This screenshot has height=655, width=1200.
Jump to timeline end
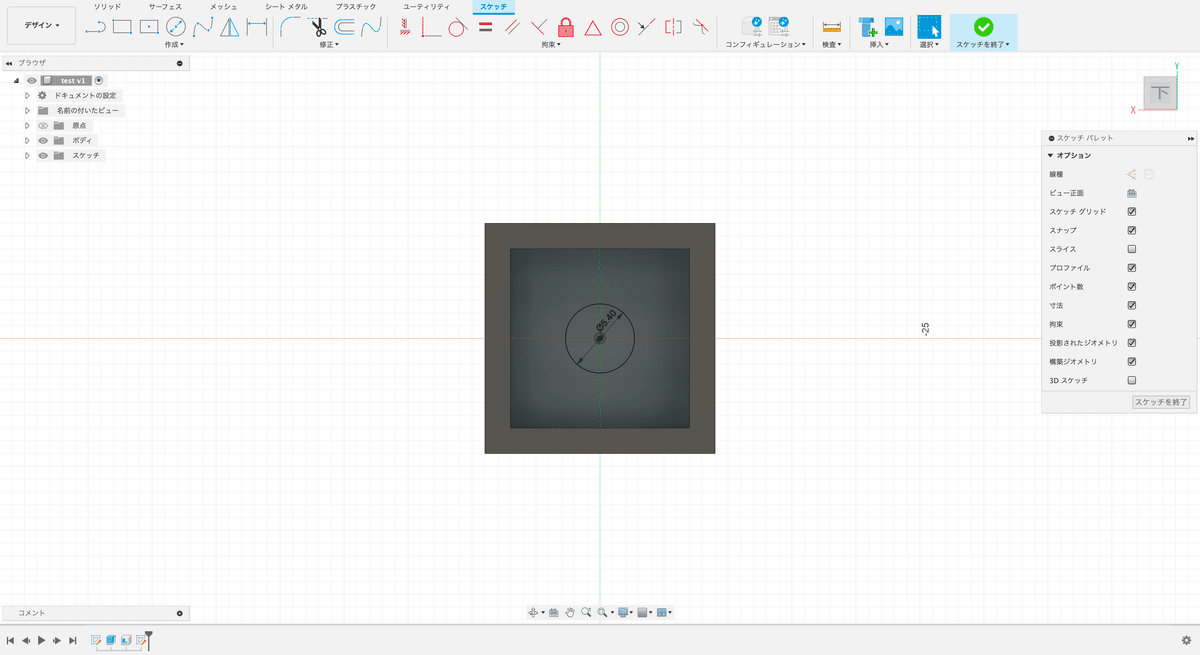tap(73, 640)
